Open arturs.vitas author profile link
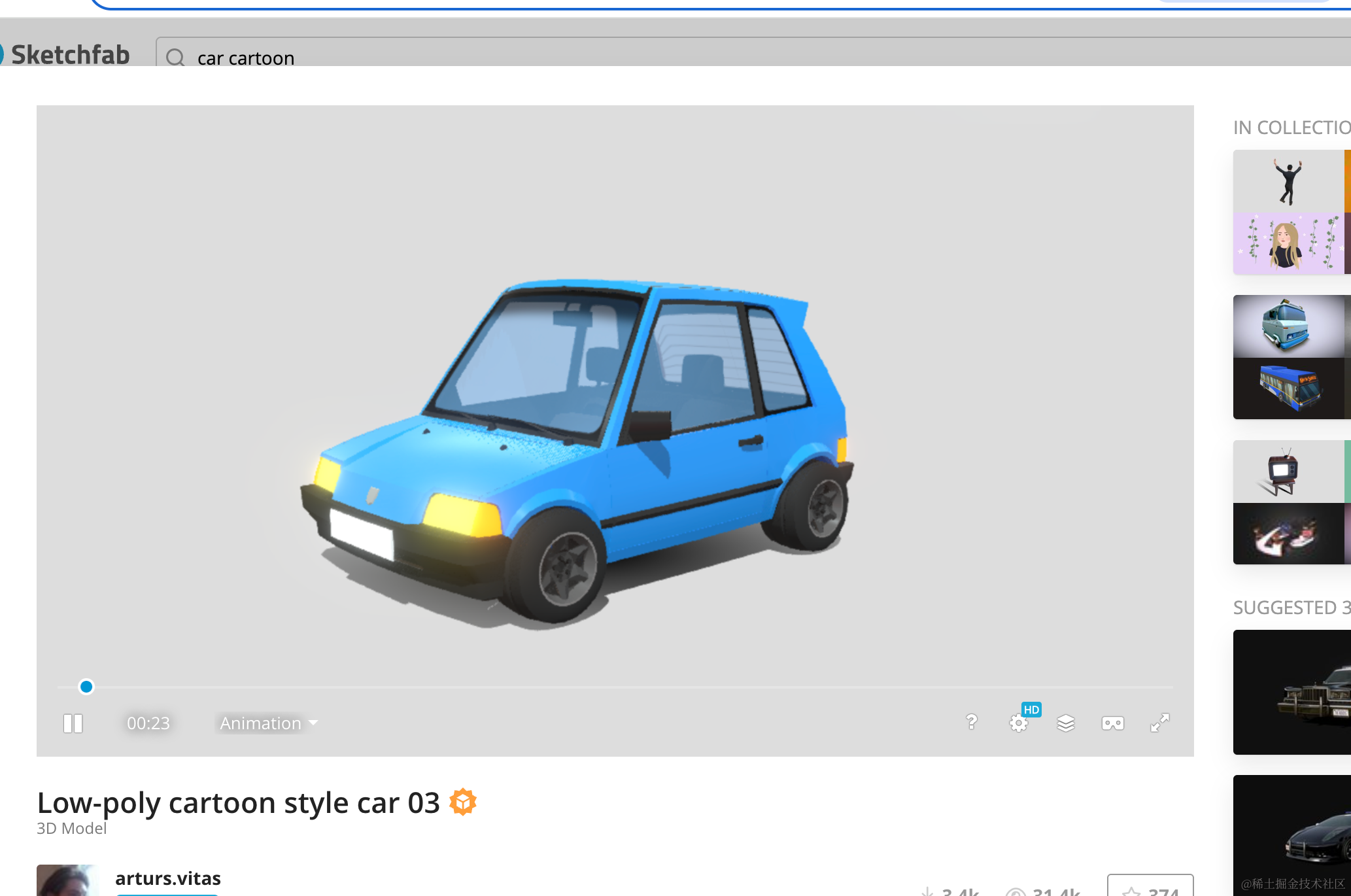The height and width of the screenshot is (896, 1351). coord(167,878)
